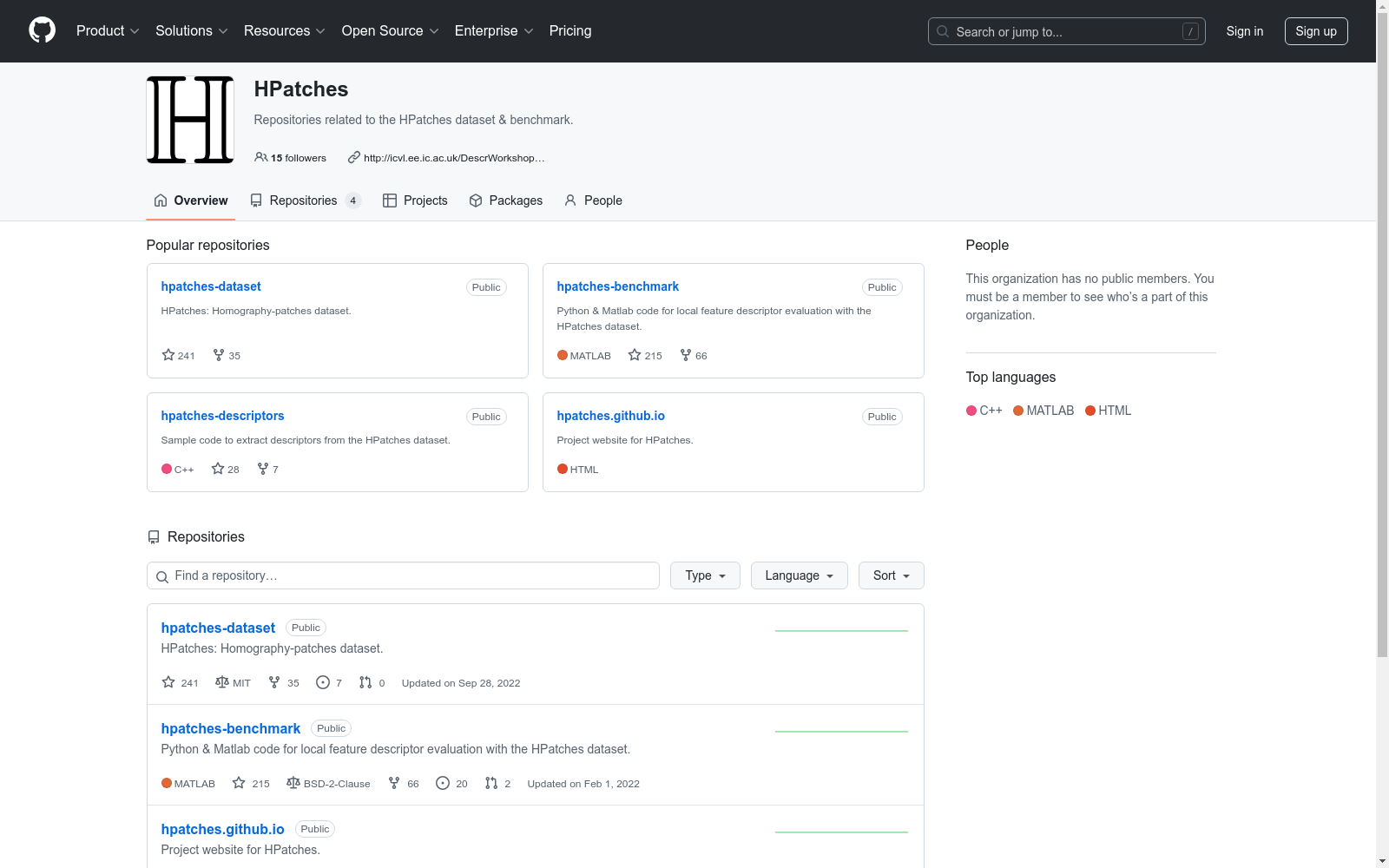This screenshot has width=1389, height=868.
Task: Switch to the Repositories tab
Action: pyautogui.click(x=306, y=201)
